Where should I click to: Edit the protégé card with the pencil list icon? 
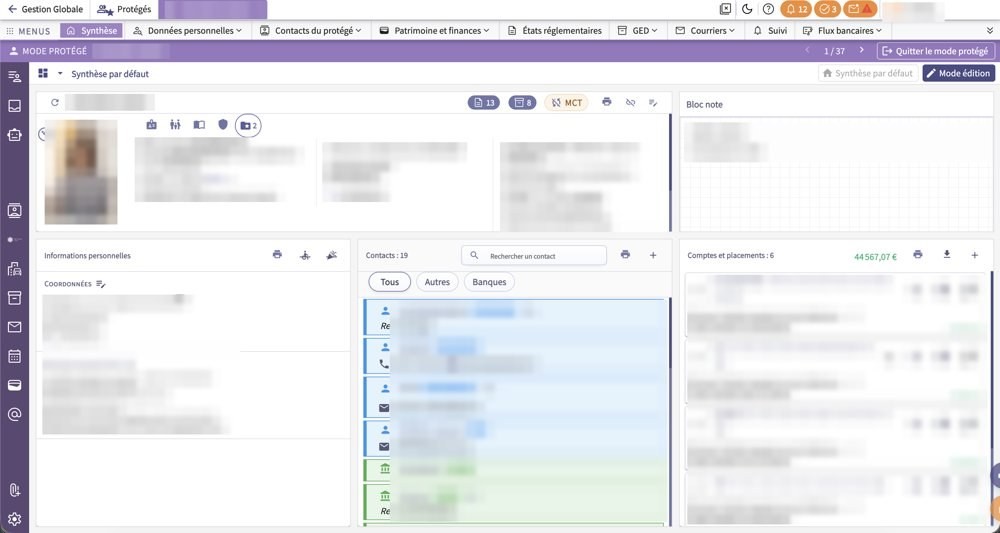point(653,102)
